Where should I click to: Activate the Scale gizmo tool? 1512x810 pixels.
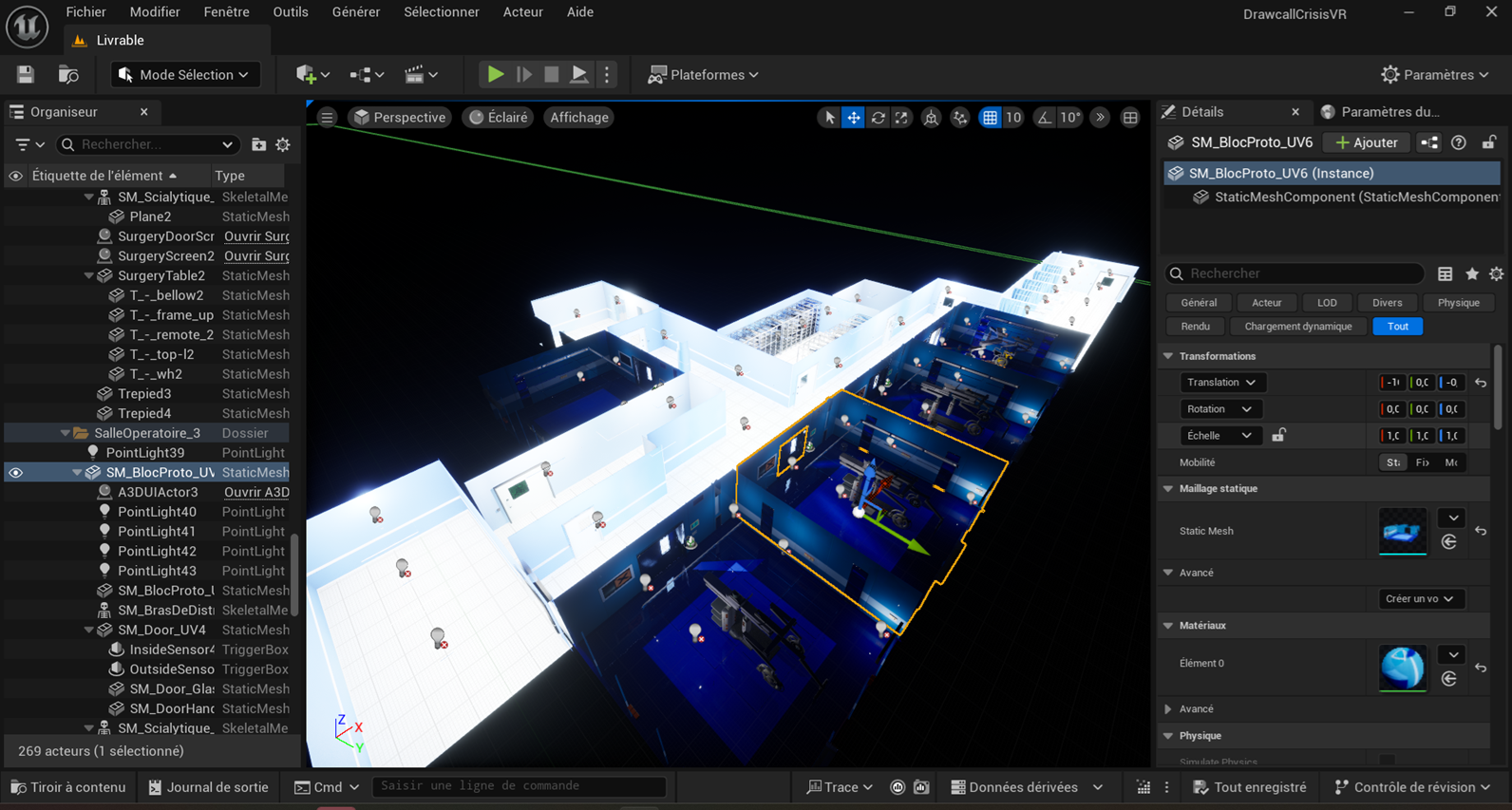point(901,118)
